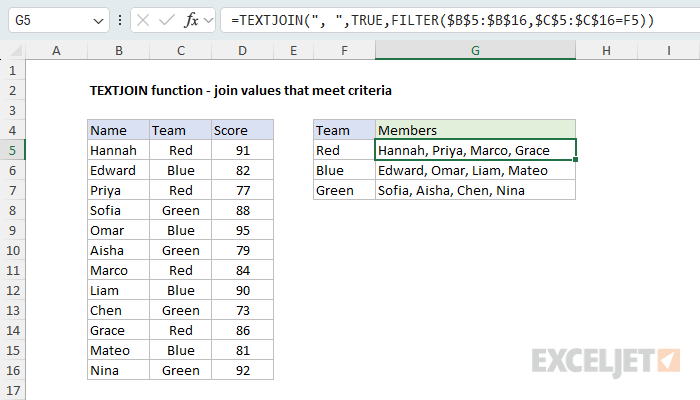Click Grace's team cell 'Red'

point(180,330)
